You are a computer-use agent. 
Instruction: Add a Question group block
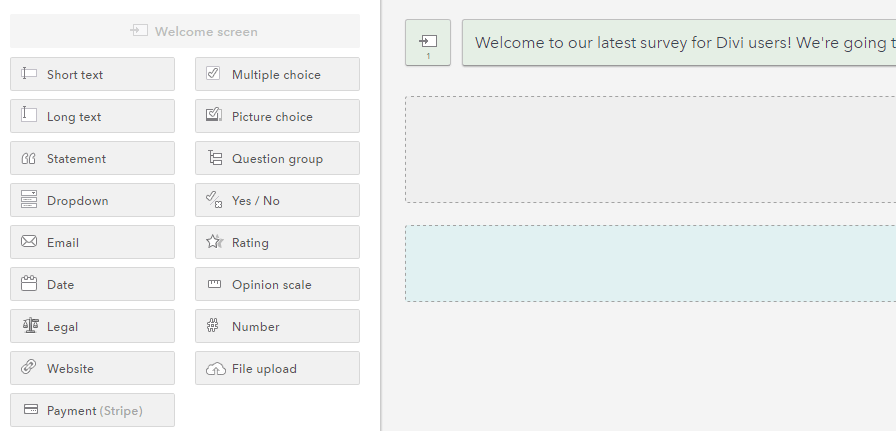click(277, 158)
